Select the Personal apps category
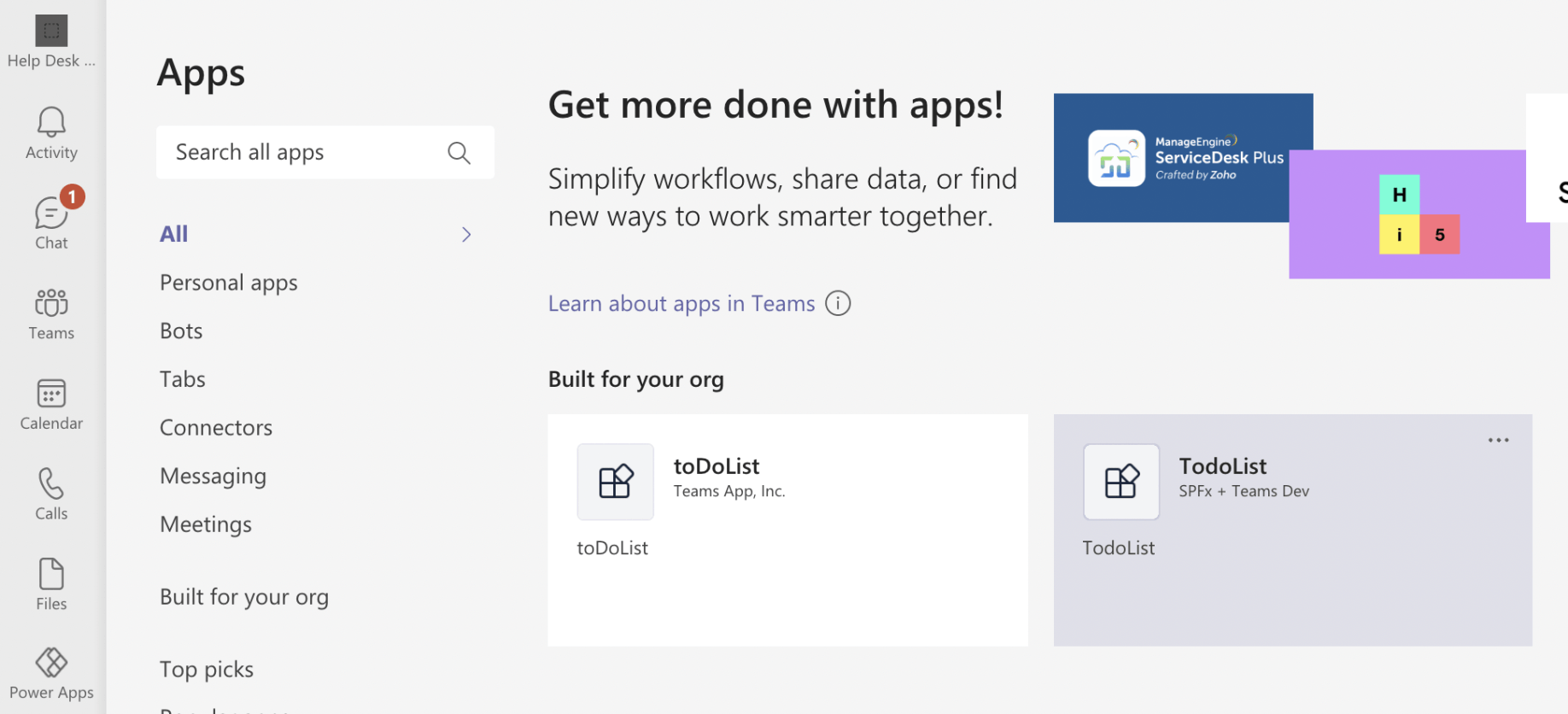 click(228, 283)
